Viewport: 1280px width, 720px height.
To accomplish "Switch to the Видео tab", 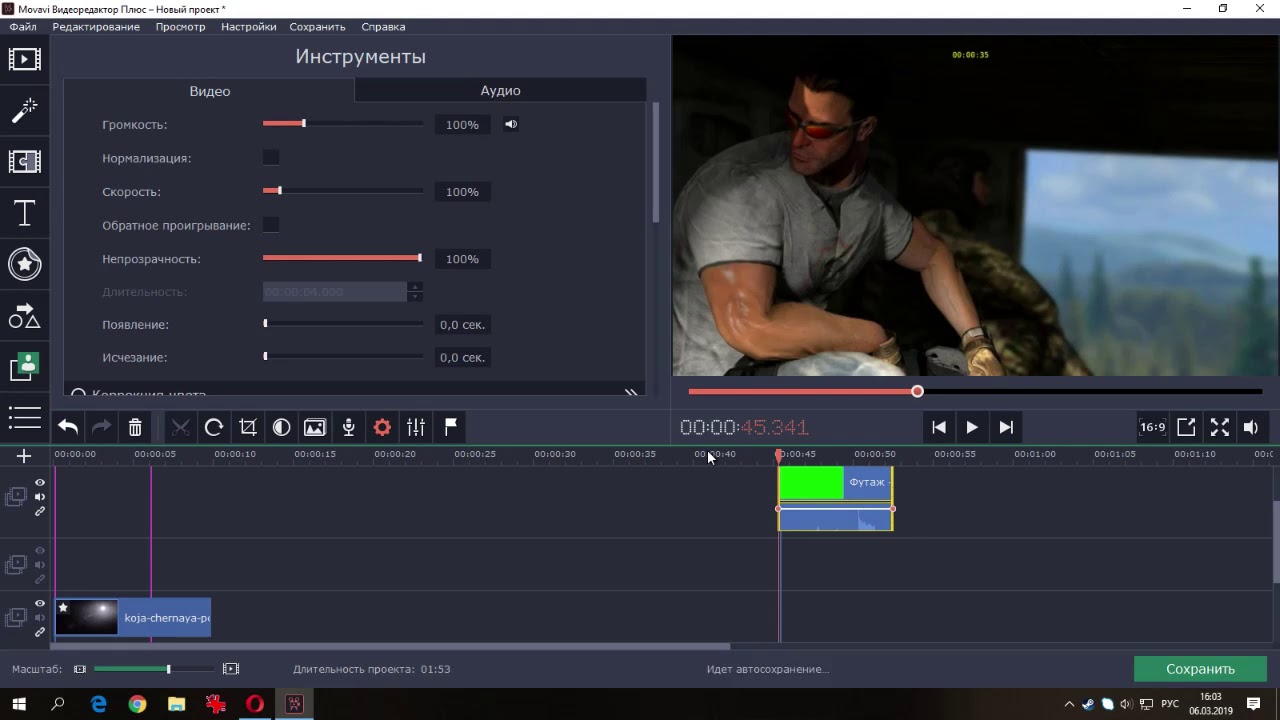I will (x=210, y=91).
